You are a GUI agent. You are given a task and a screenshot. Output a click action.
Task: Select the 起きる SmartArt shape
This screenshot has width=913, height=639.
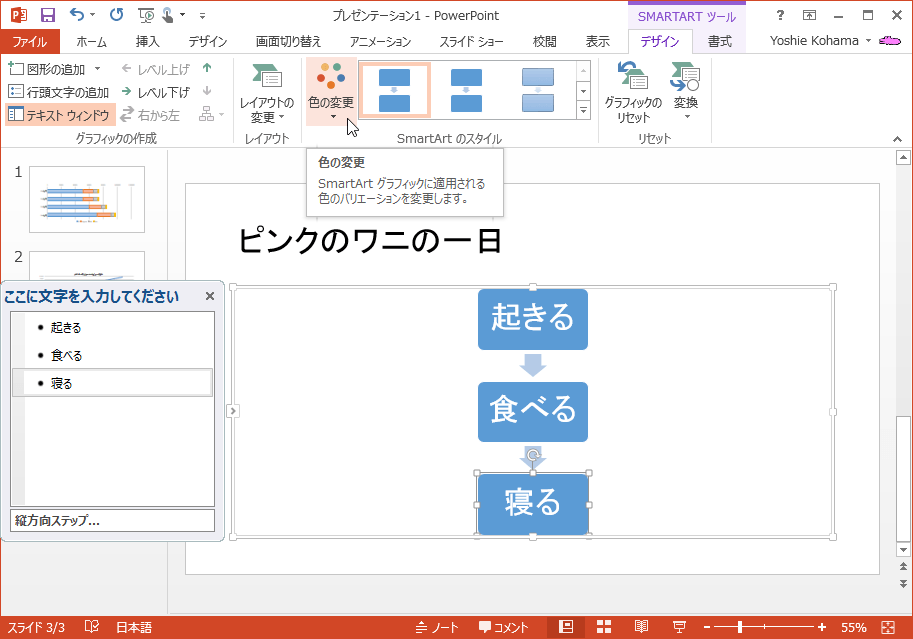coord(533,319)
